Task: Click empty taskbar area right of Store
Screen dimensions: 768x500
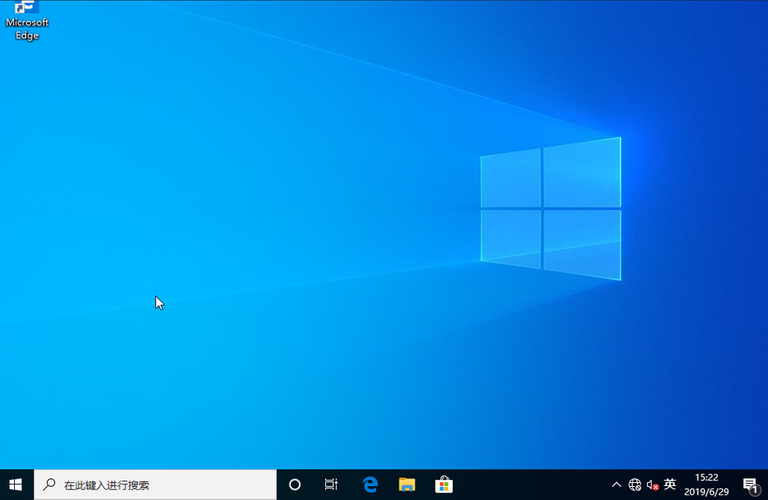Action: pos(530,484)
